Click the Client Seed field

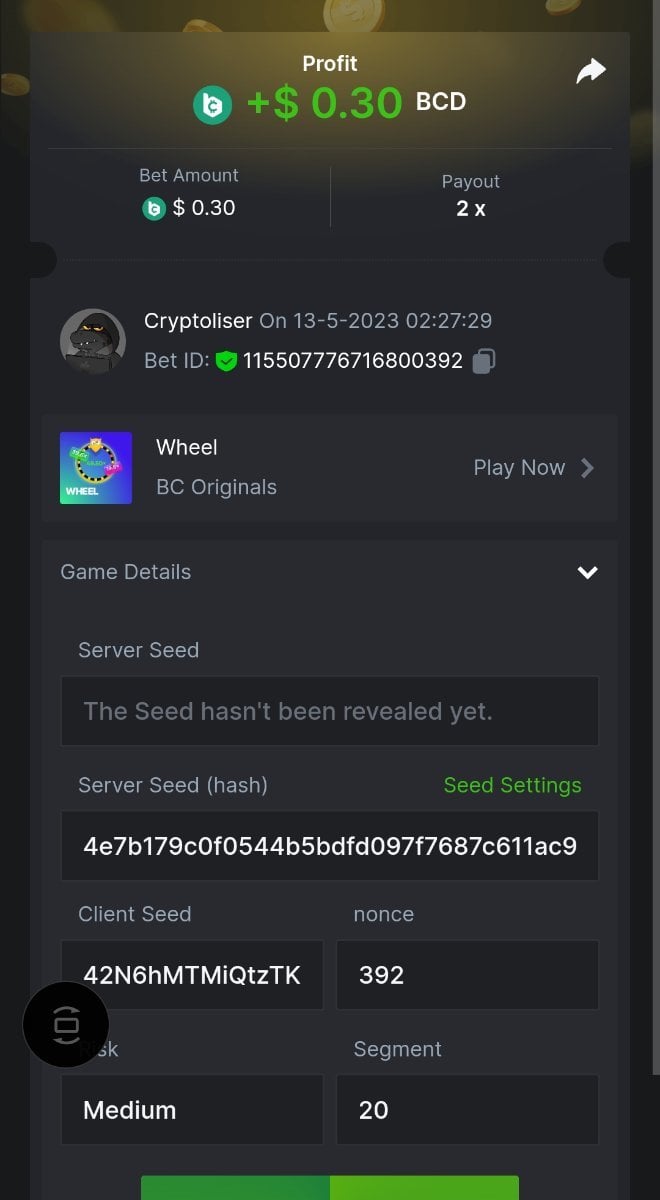[x=192, y=975]
